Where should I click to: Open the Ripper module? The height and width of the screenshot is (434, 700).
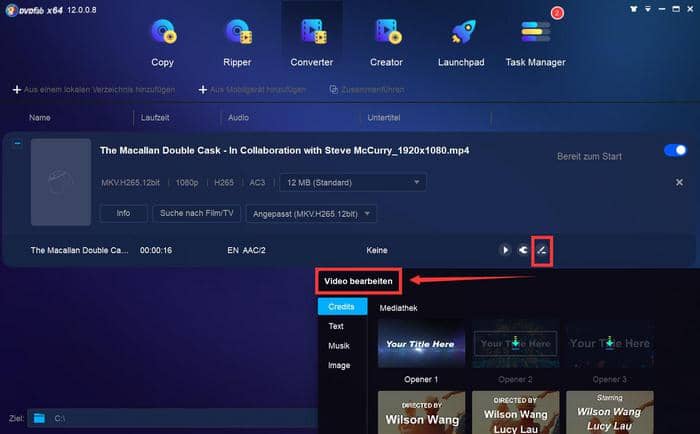[x=238, y=43]
